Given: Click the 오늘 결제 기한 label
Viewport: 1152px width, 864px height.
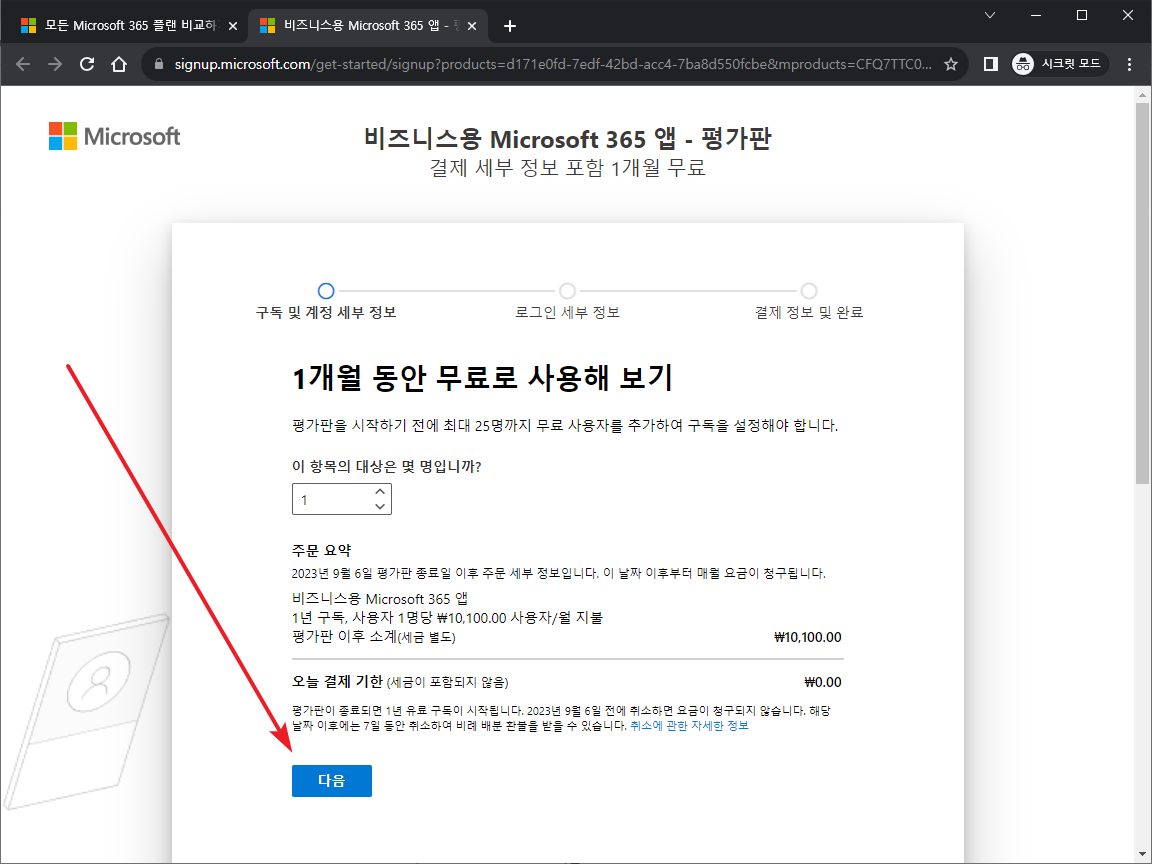Looking at the screenshot, I should tap(337, 682).
